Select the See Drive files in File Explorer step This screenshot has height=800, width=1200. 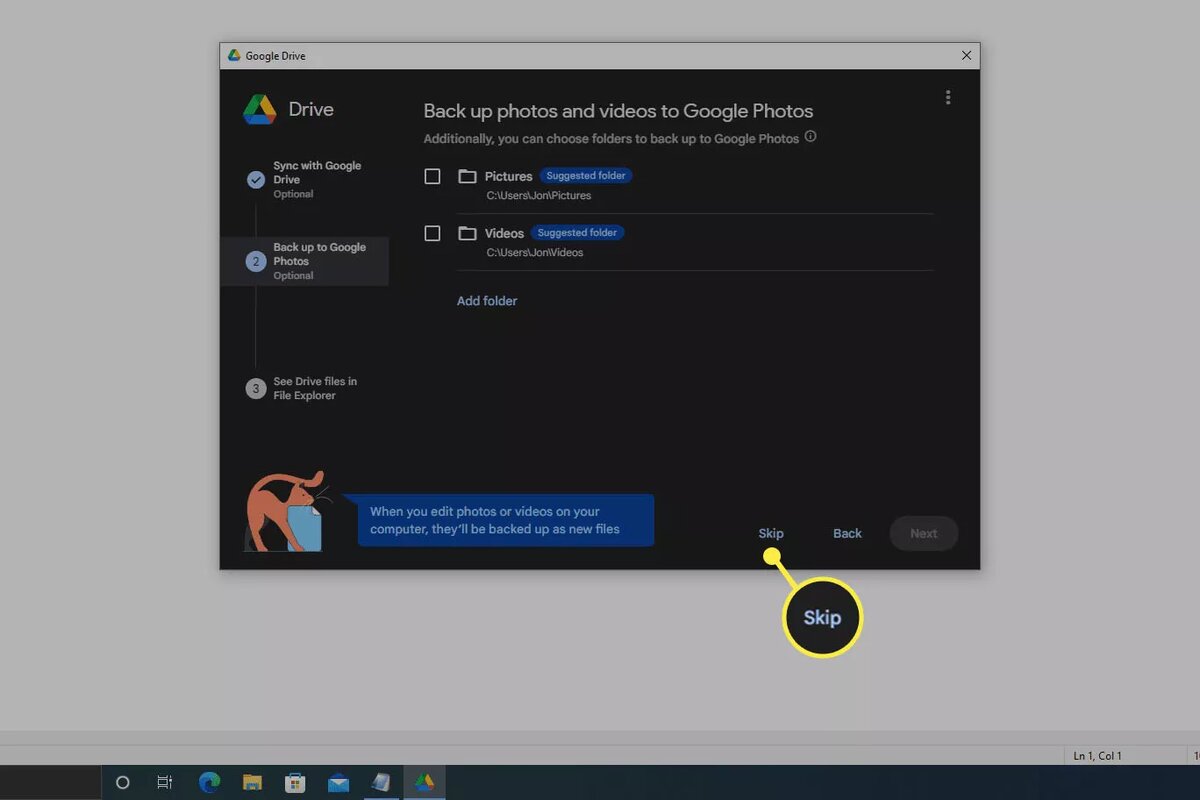(x=304, y=389)
